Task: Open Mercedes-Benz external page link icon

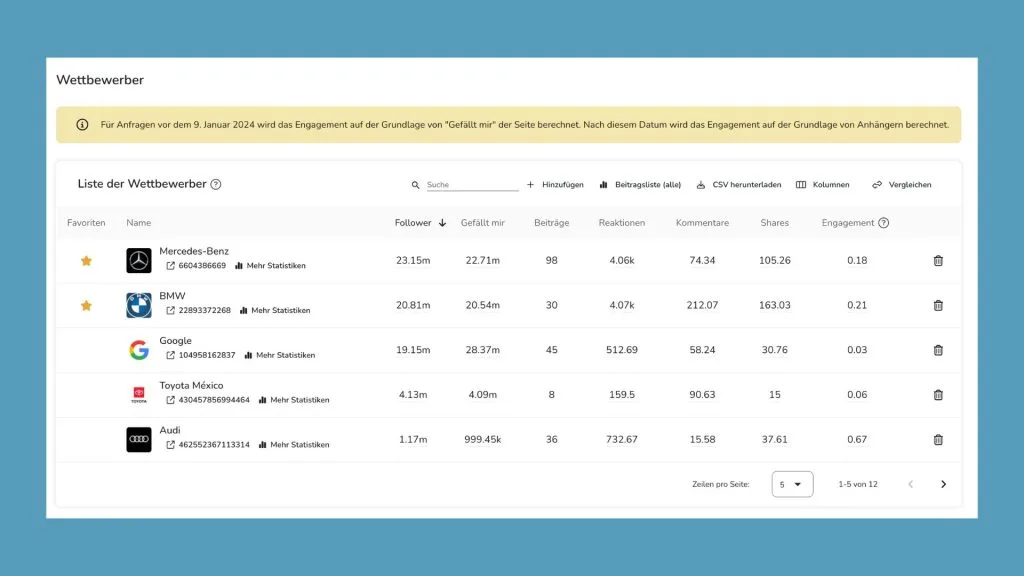Action: 170,266
